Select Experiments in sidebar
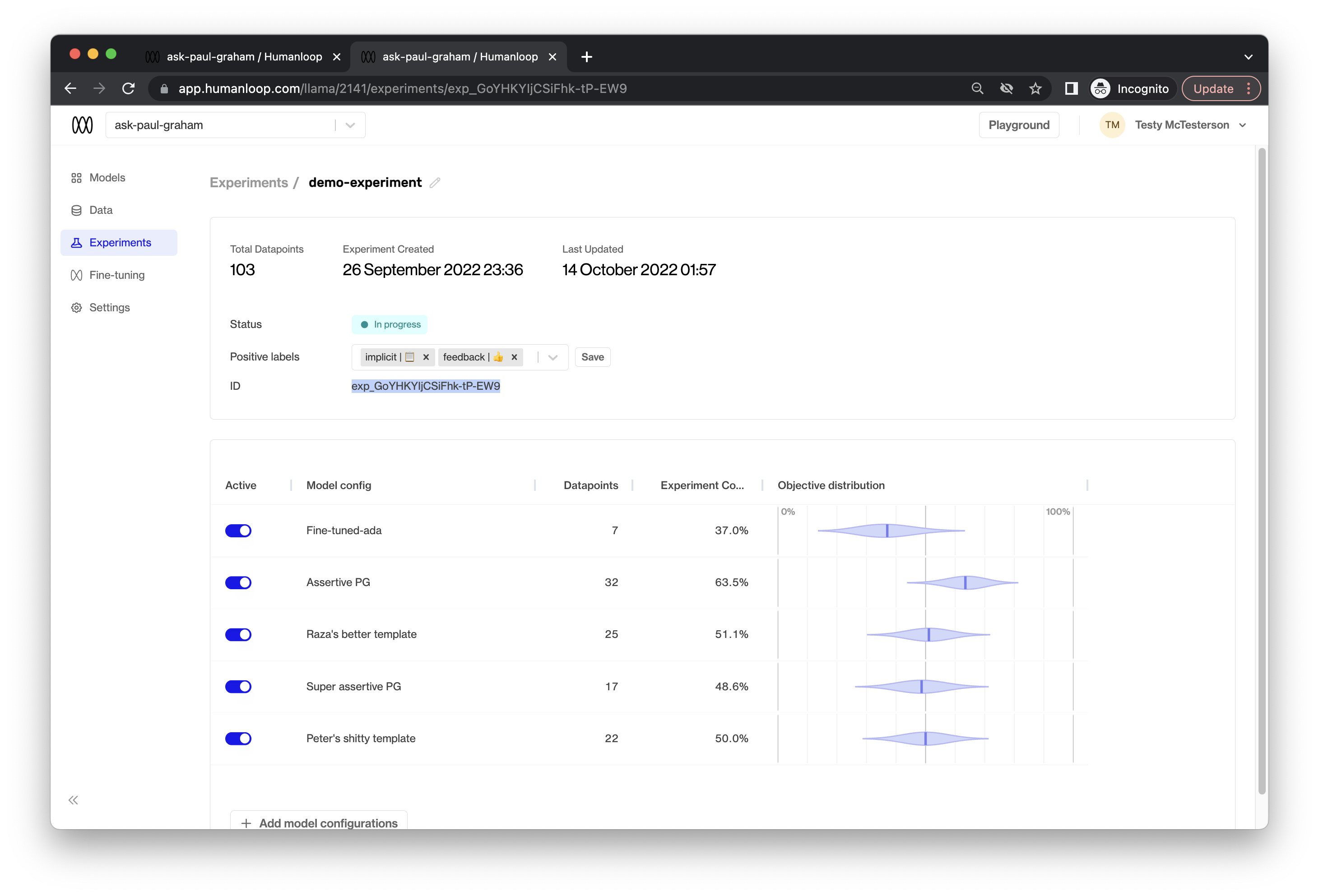1319x896 pixels. coord(119,243)
